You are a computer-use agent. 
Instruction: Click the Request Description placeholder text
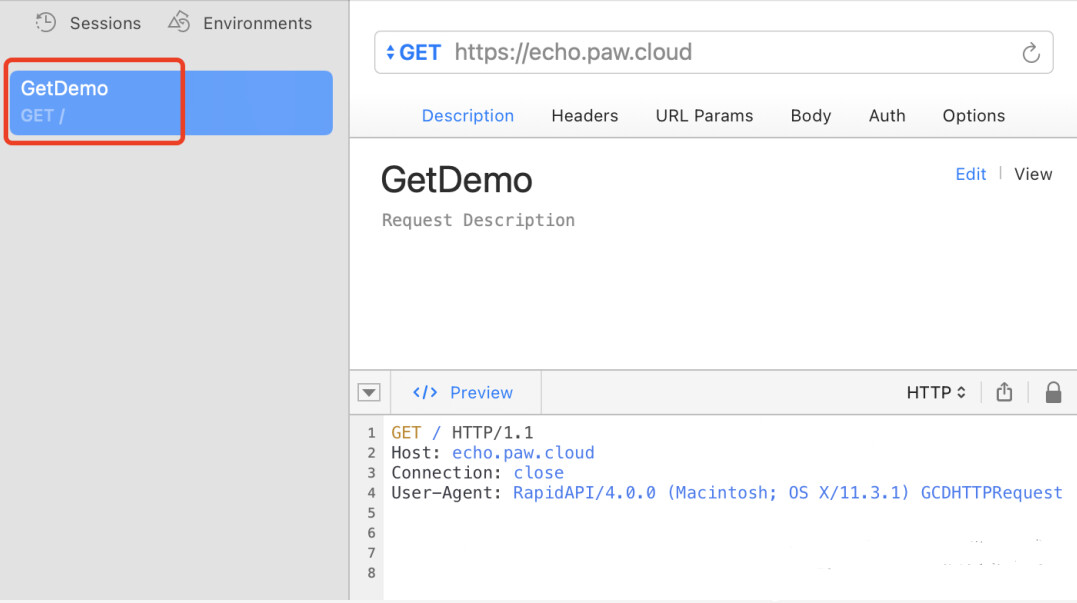click(x=478, y=220)
